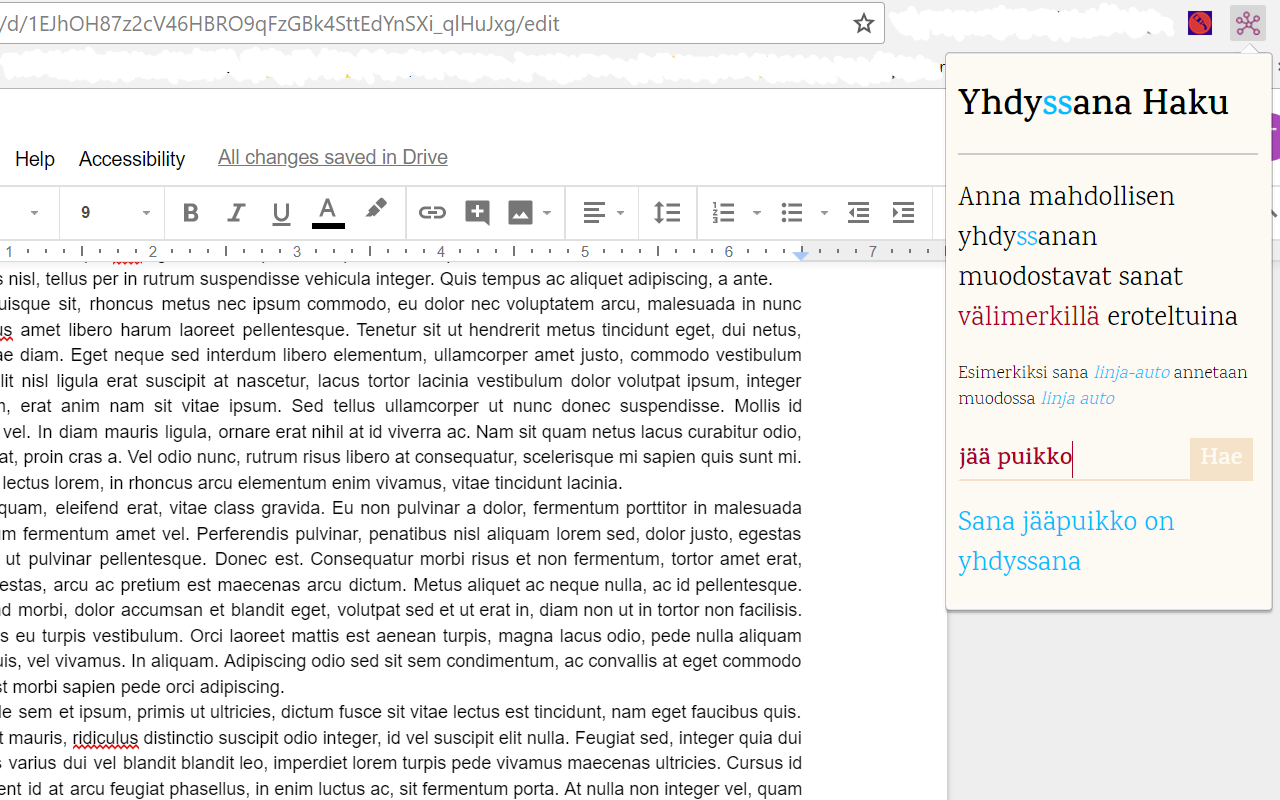1280x800 pixels.
Task: Add a comment using the toolbar icon
Action: tap(477, 213)
